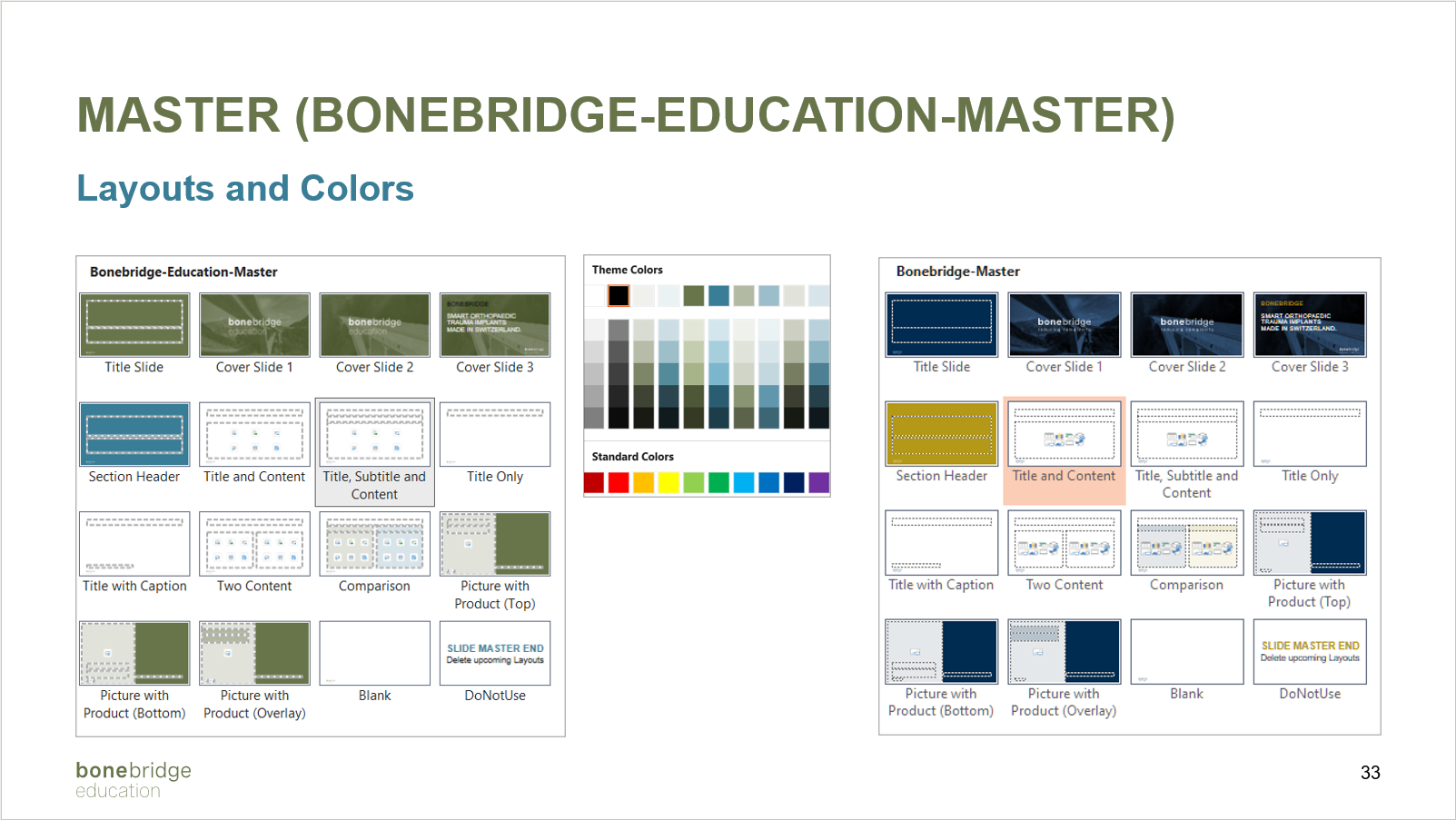Select Title Slide layout in Bonebridge-Education-Master panel
The width and height of the screenshot is (1456, 820).
click(134, 325)
